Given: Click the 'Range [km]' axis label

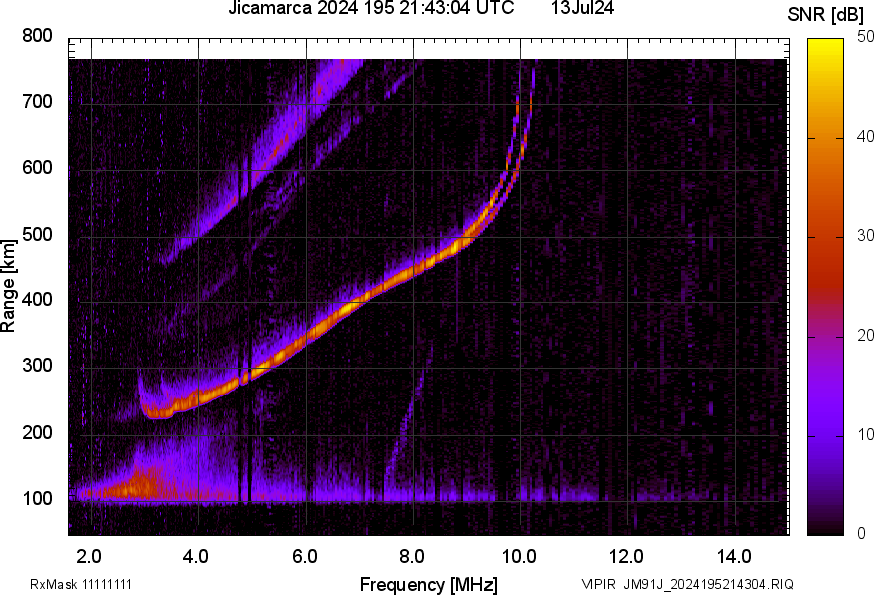Looking at the screenshot, I should click(8, 287).
